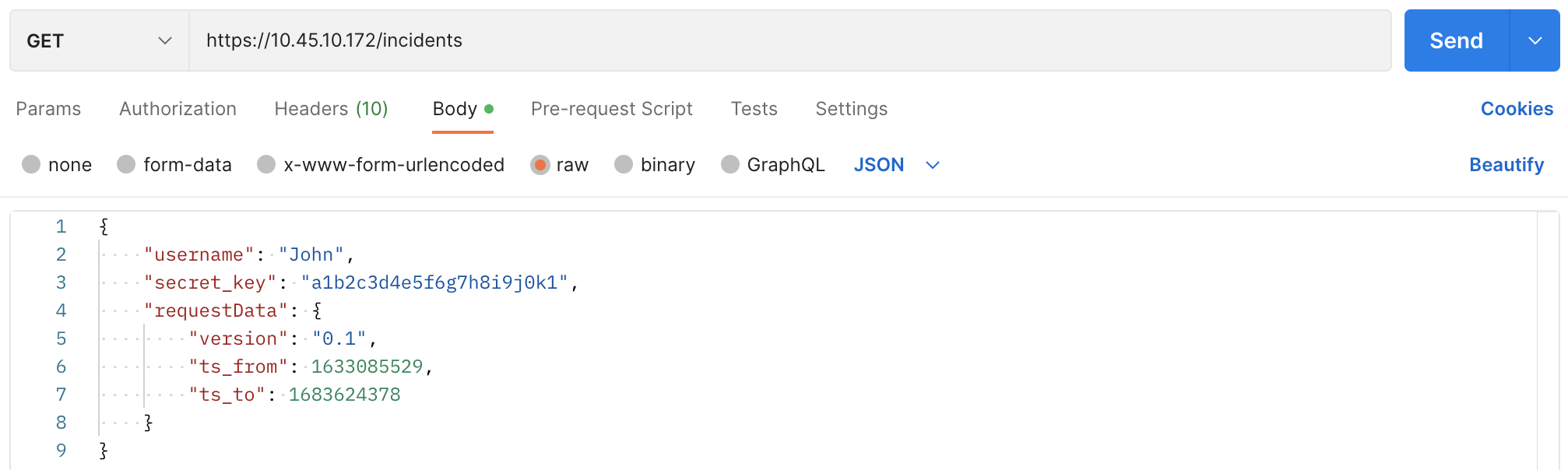Switch to Headers (10) tab

coord(331,109)
